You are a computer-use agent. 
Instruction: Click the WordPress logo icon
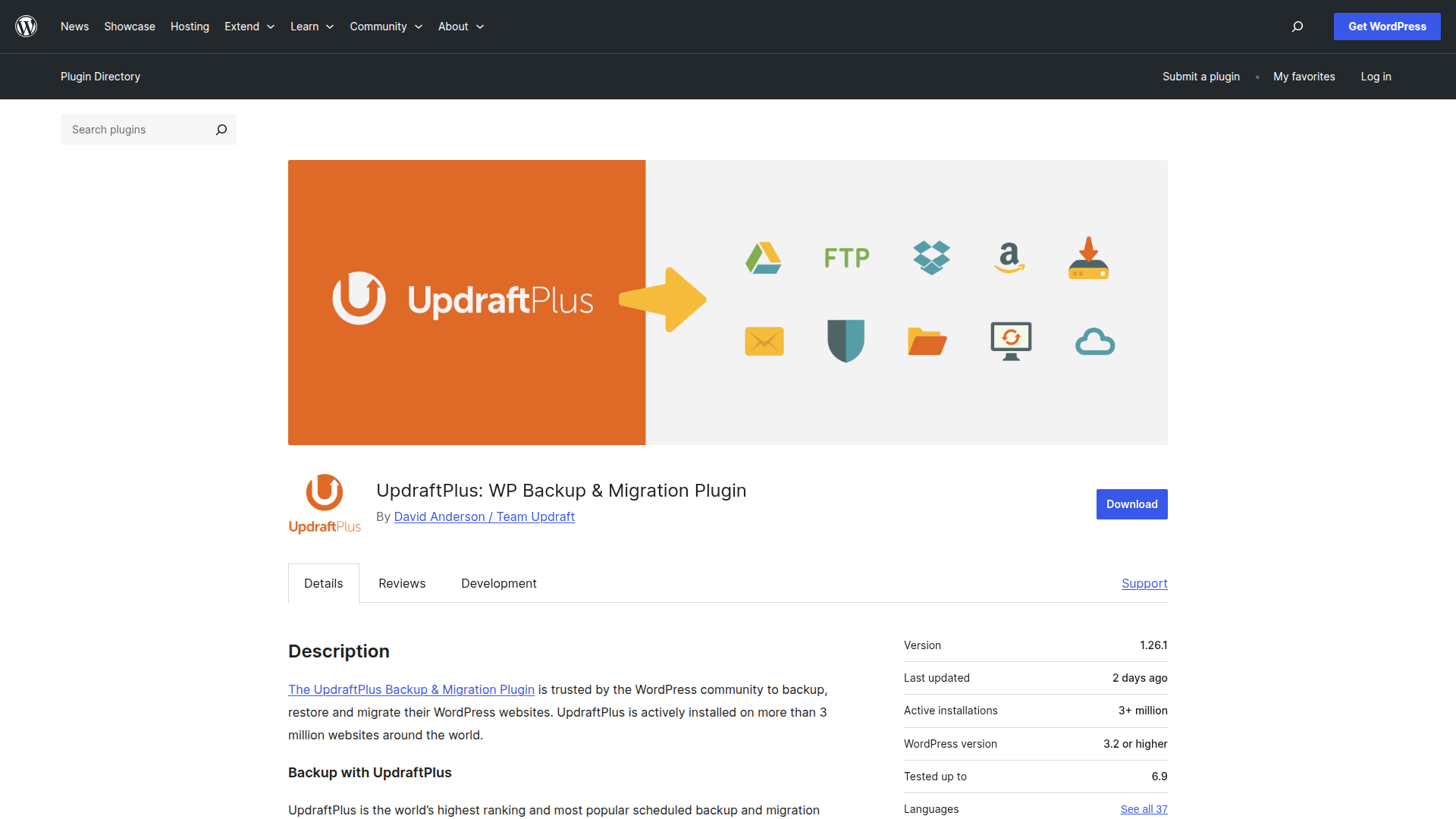point(27,27)
